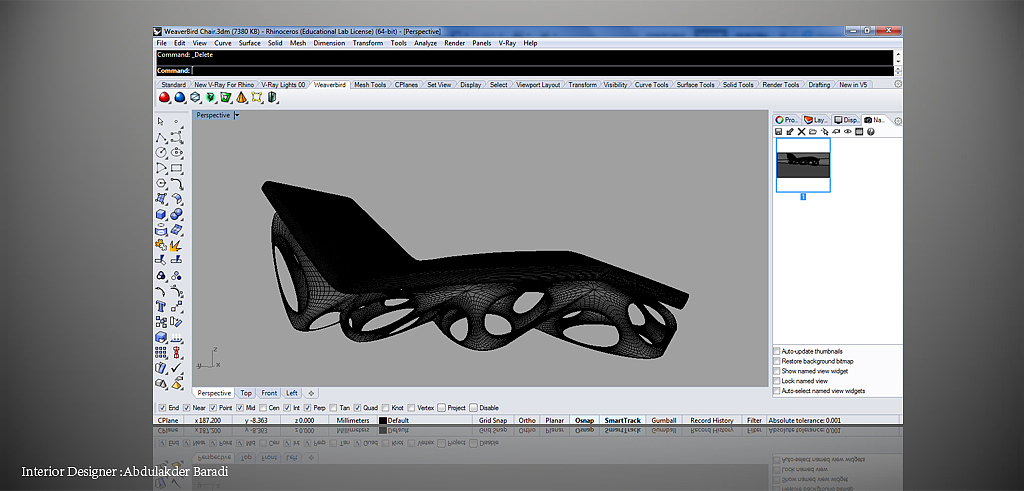The image size is (1024, 491).
Task: Click the delete X icon in Named Views panel
Action: click(801, 132)
